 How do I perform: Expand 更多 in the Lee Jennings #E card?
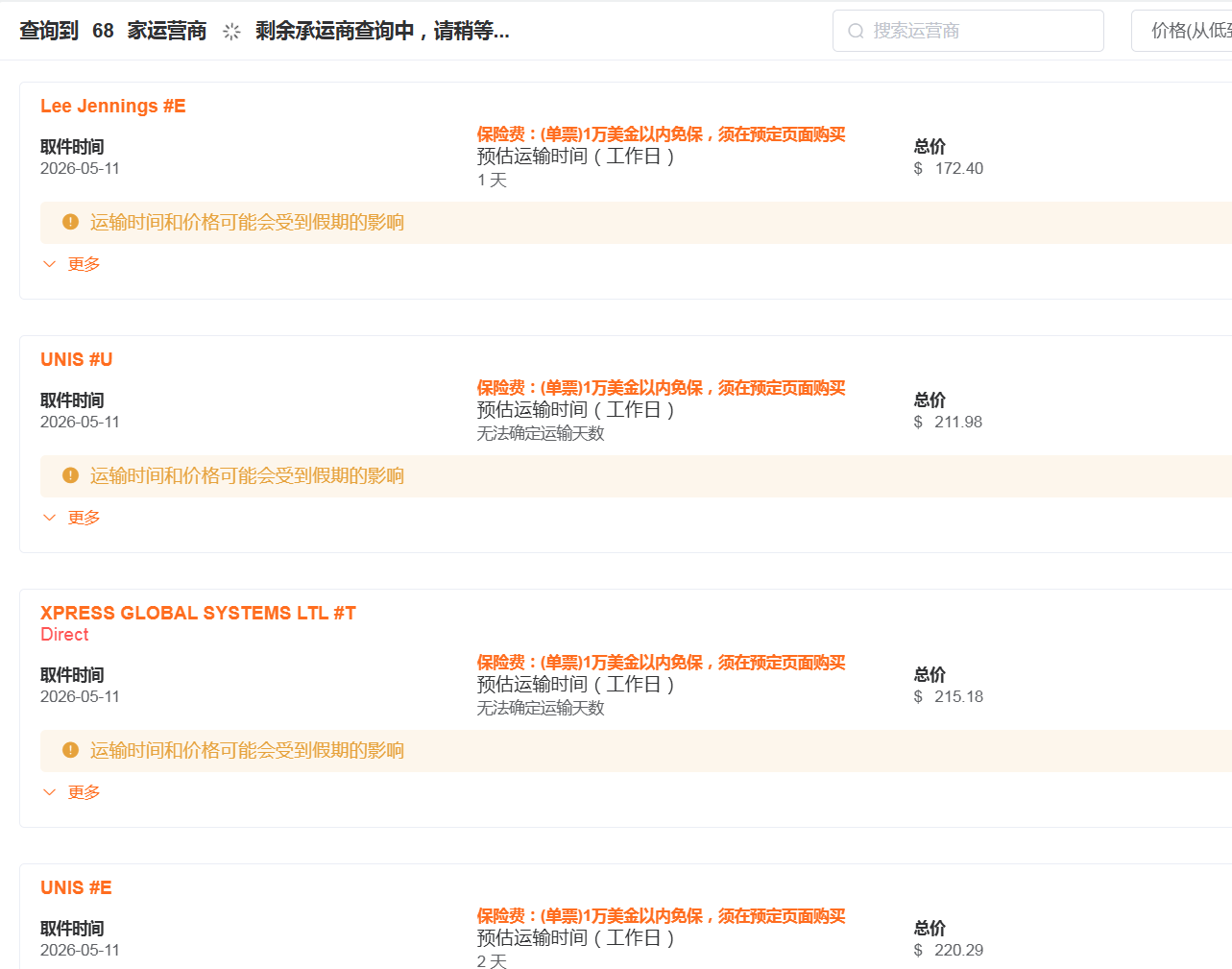click(x=72, y=264)
